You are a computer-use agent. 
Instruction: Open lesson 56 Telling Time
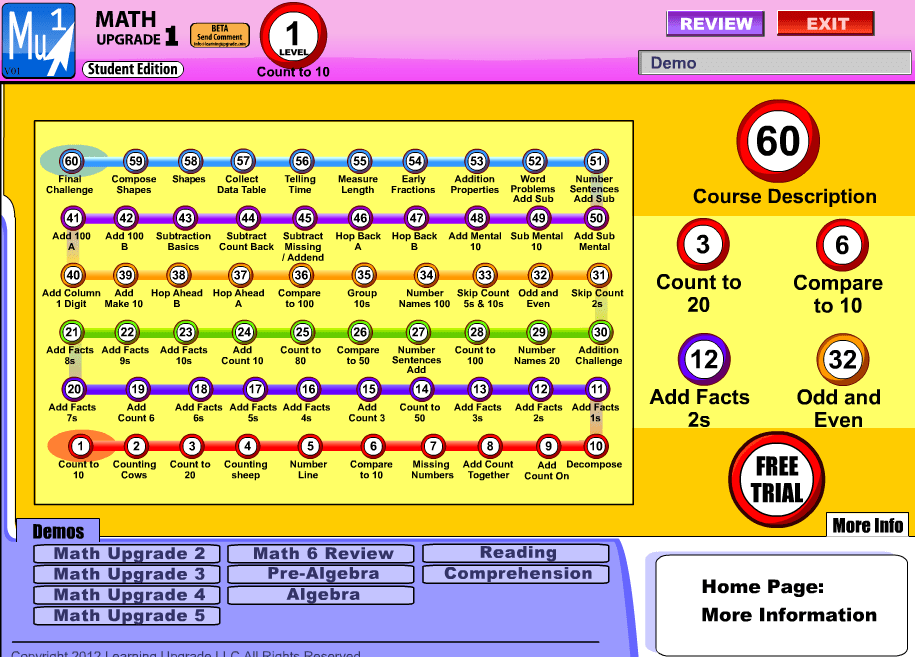(302, 161)
